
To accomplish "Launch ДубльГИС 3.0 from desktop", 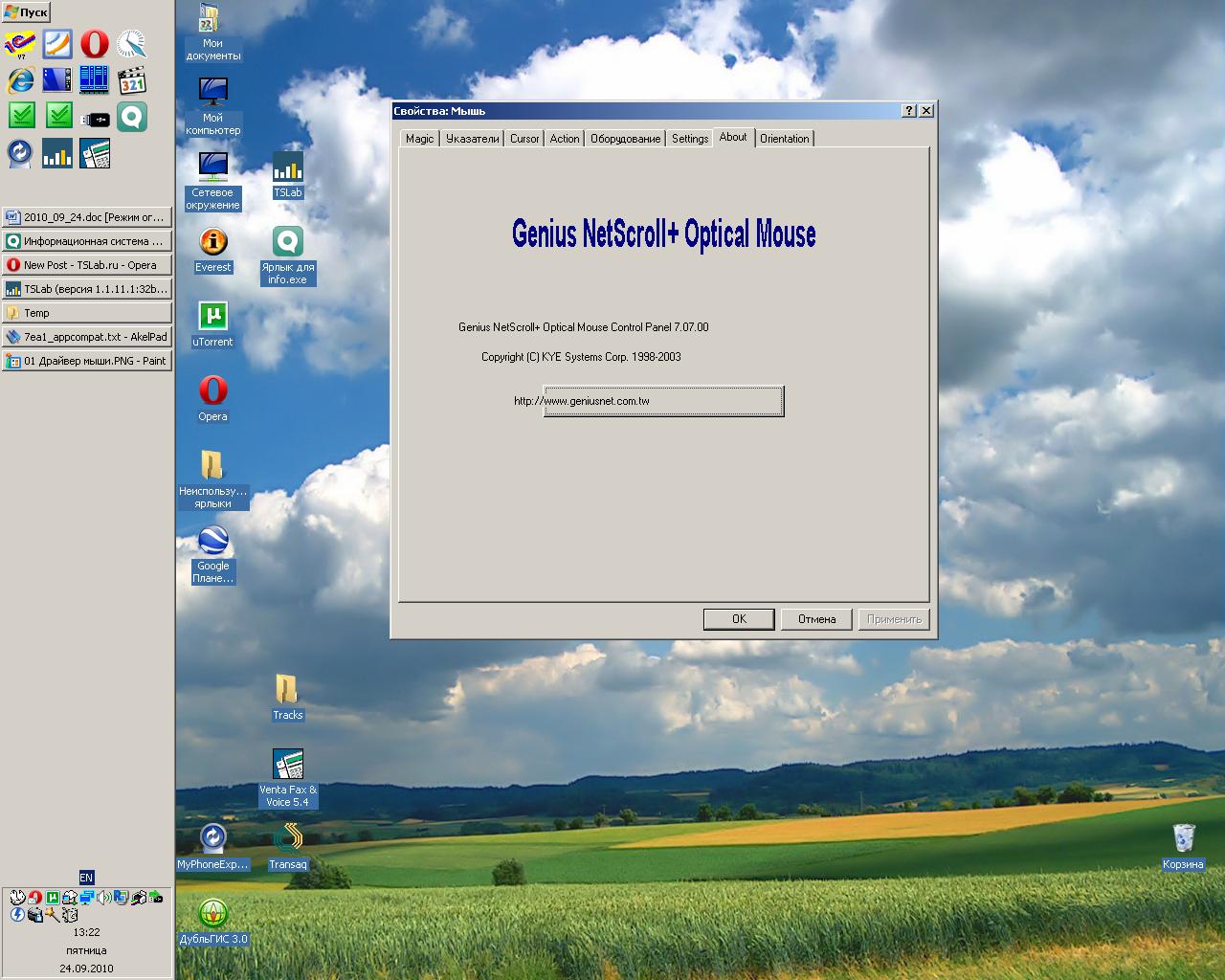I will (212, 915).
